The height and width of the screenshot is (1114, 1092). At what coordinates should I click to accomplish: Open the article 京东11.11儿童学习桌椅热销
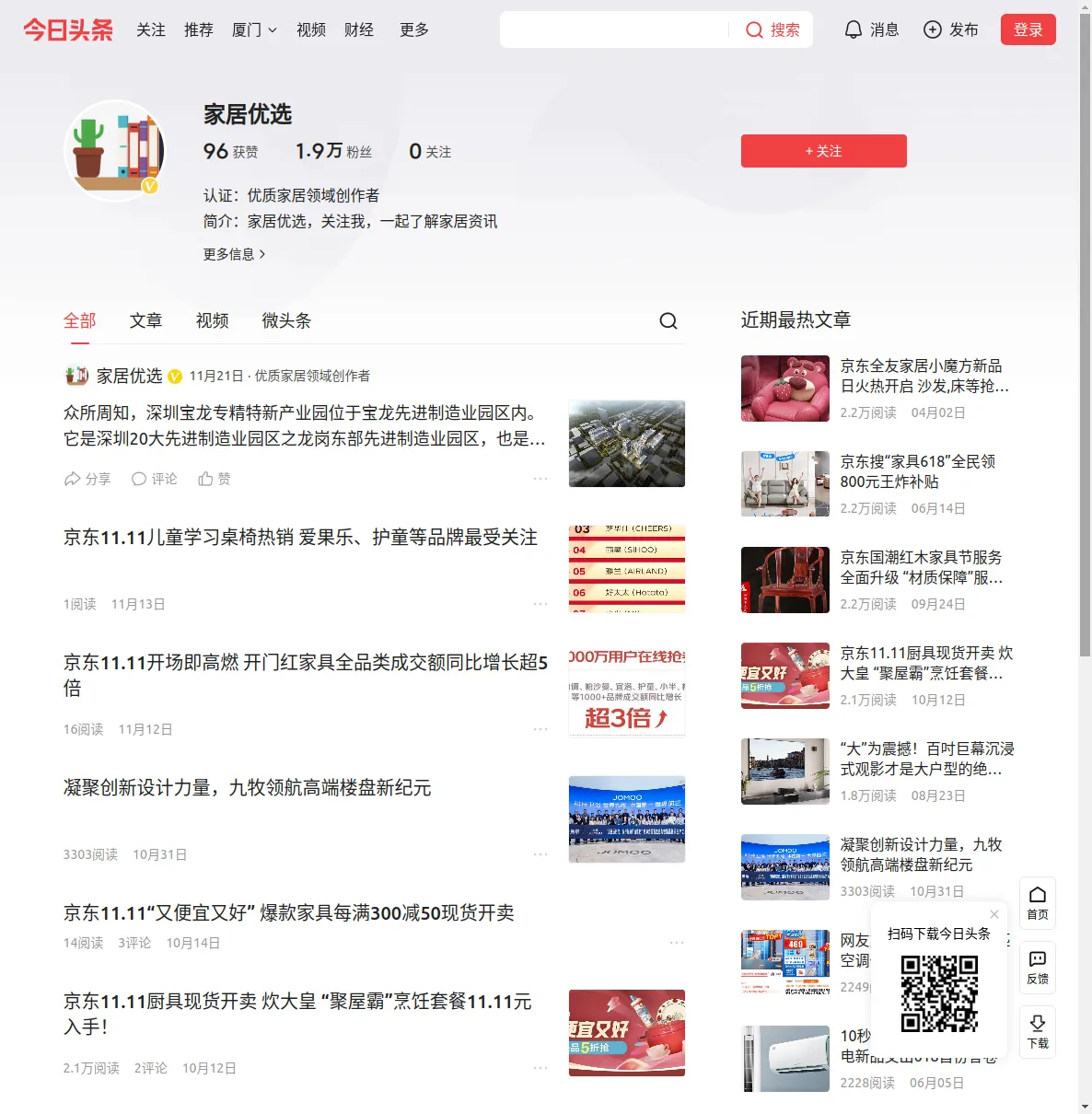[x=300, y=538]
